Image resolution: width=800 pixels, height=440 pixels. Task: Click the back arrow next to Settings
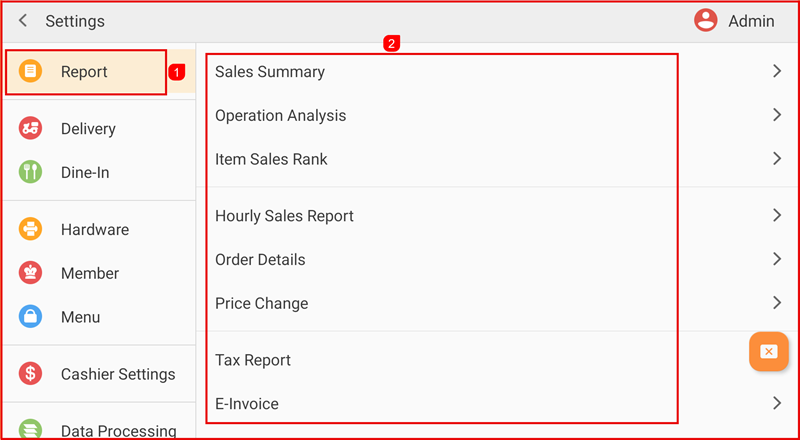[23, 21]
